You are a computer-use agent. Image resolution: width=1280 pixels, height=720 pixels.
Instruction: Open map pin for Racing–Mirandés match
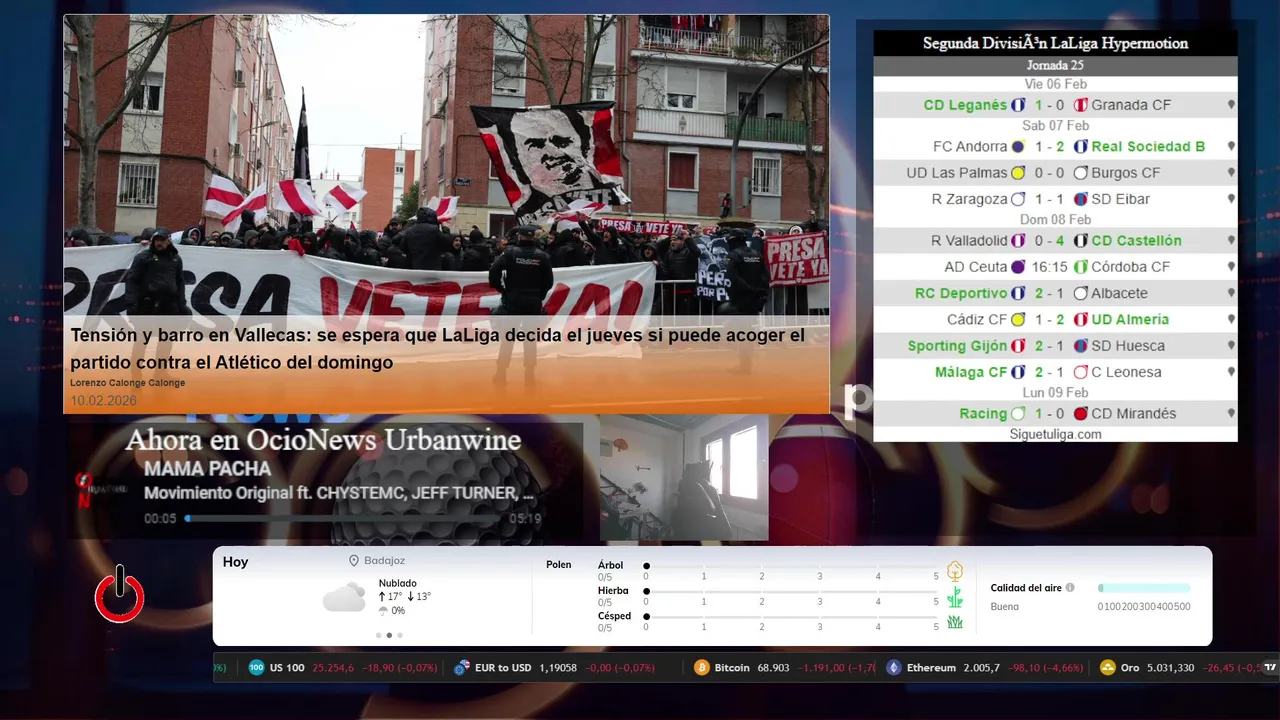1231,414
